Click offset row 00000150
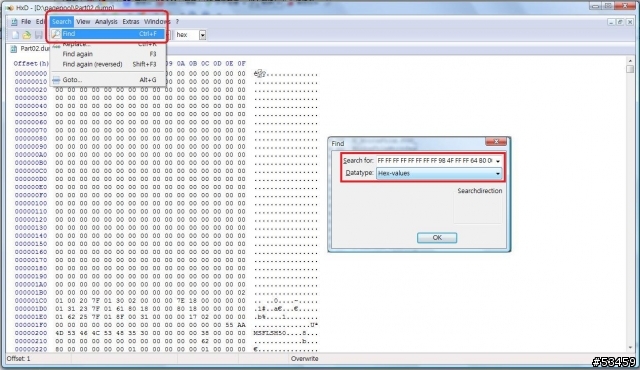 (x=31, y=244)
